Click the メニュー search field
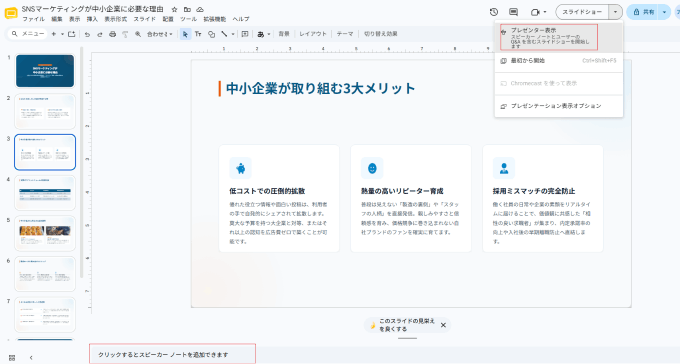 (28, 34)
